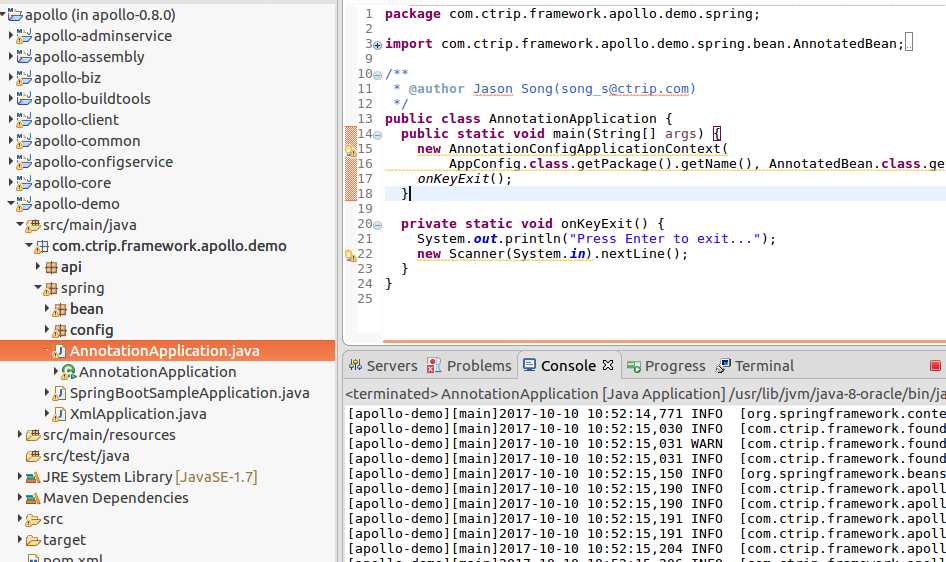This screenshot has width=946, height=562.
Task: Click the target folder icon
Action: 33,540
